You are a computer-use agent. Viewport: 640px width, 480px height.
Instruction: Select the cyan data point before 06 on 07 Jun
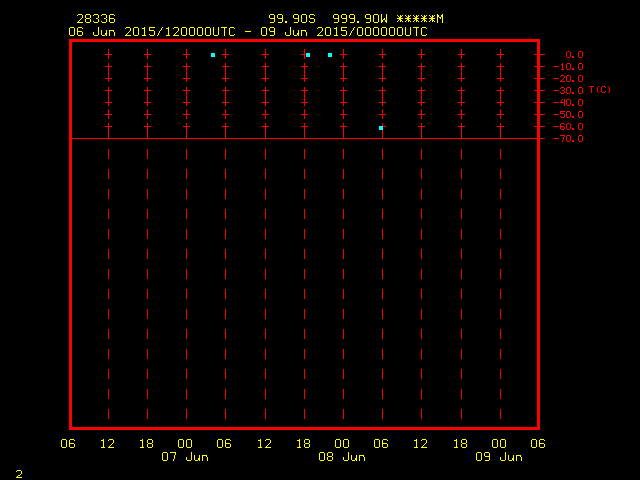point(213,55)
